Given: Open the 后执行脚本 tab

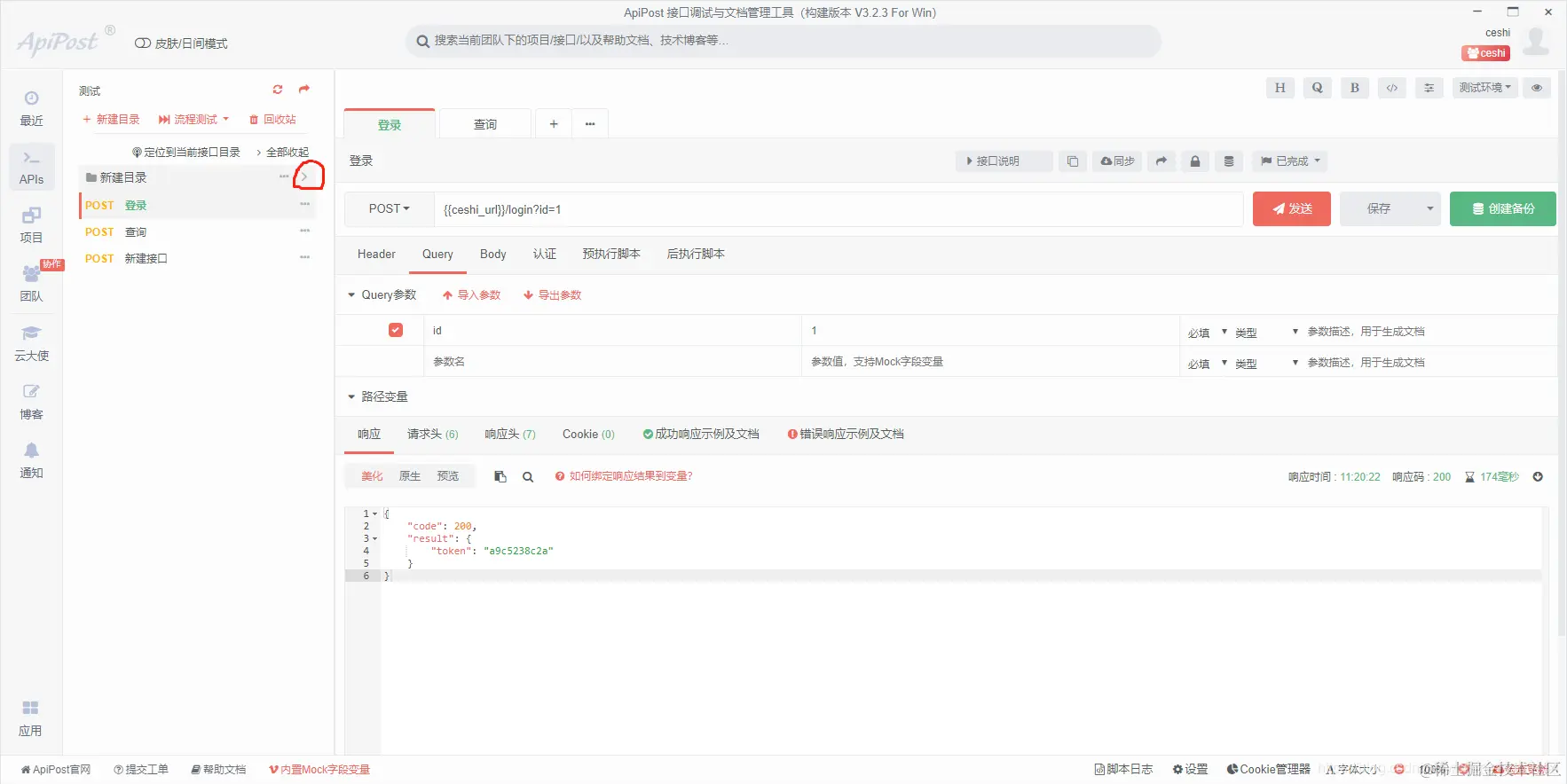Looking at the screenshot, I should click(x=696, y=254).
